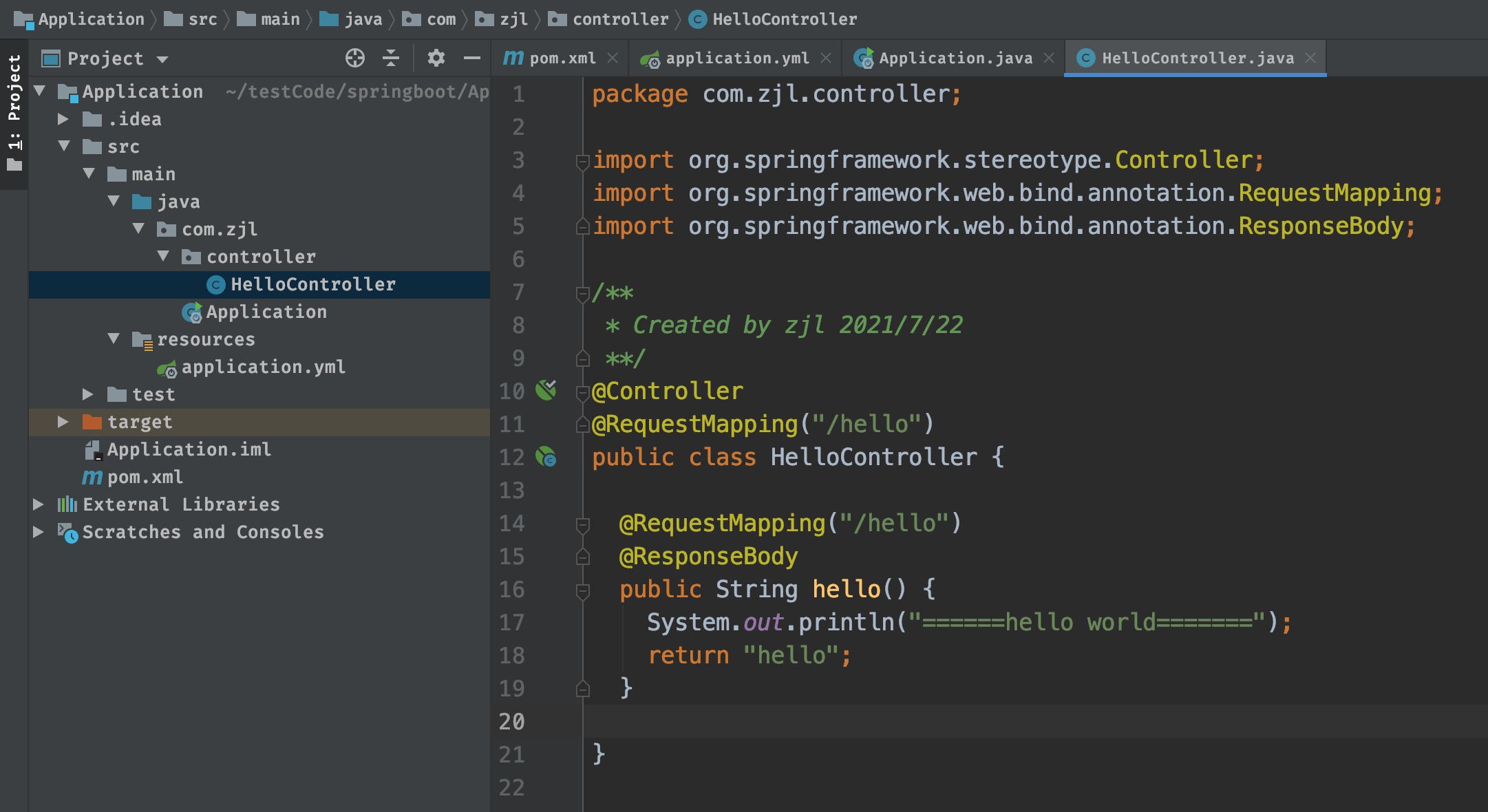Viewport: 1488px width, 812px height.
Task: Fold class annotations at line 10
Action: (x=582, y=393)
